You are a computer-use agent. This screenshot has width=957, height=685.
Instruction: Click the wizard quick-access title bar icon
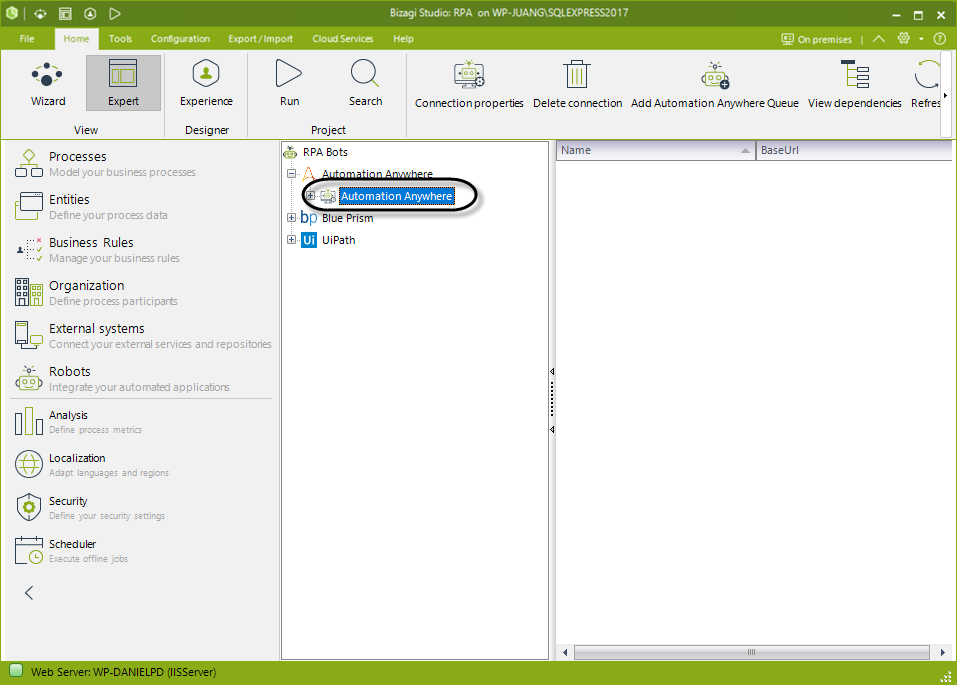coord(40,13)
